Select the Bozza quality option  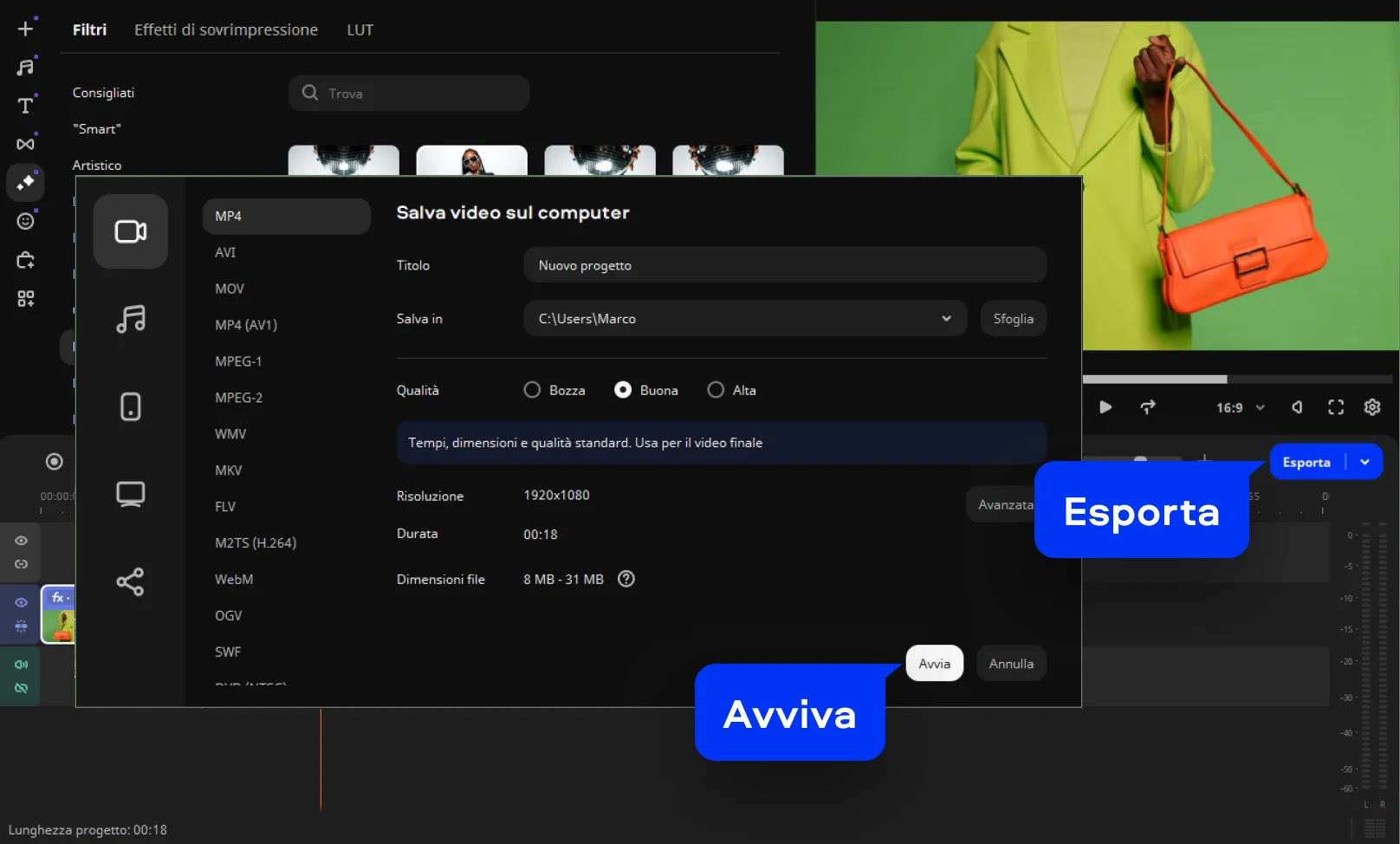tap(532, 390)
